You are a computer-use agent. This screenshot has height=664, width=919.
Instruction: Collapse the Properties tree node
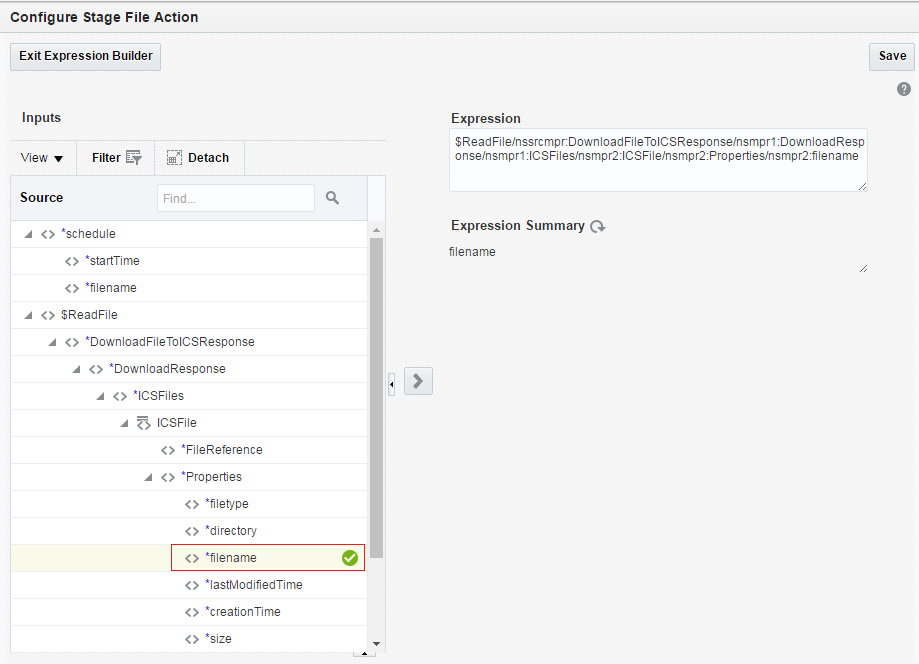(148, 477)
